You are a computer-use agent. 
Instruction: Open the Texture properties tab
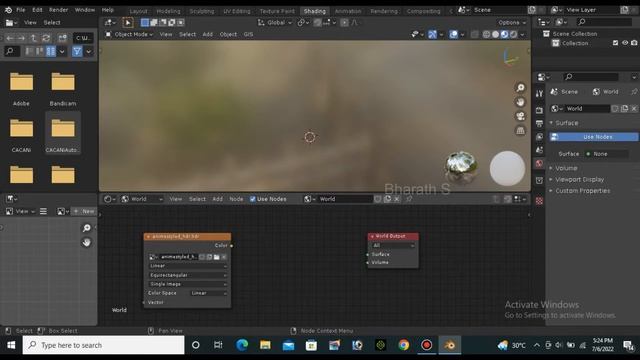point(539,201)
